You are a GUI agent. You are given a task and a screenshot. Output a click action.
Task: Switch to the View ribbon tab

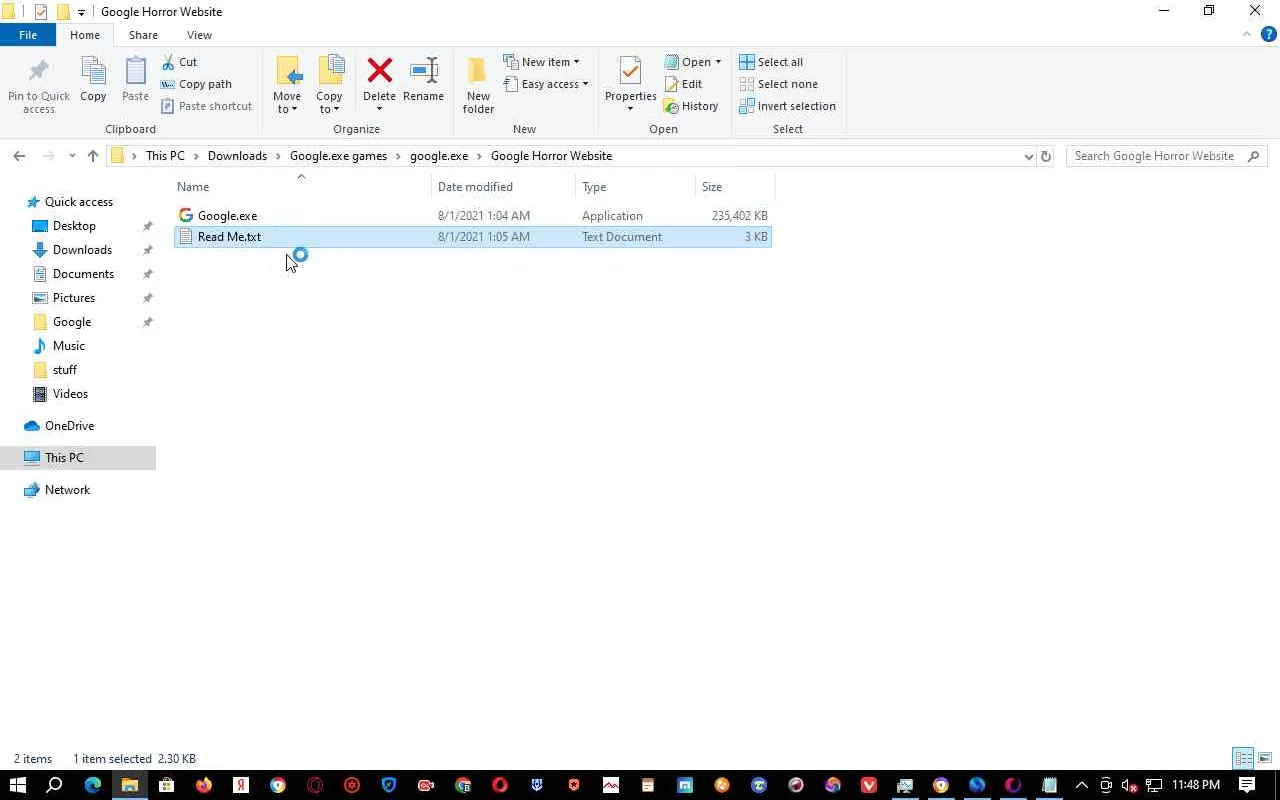pos(199,35)
